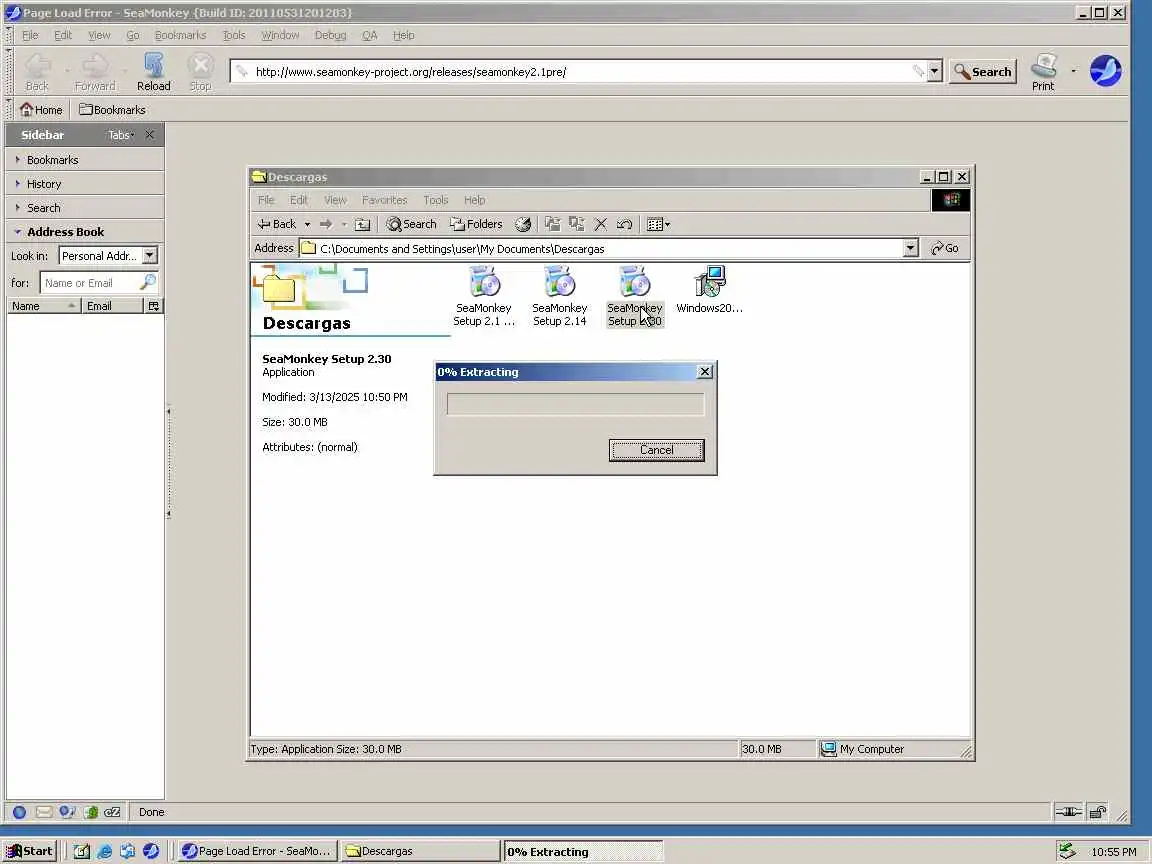This screenshot has height=864, width=1152.
Task: Select the SeaMonkey Setup 2.14 file
Action: (560, 296)
